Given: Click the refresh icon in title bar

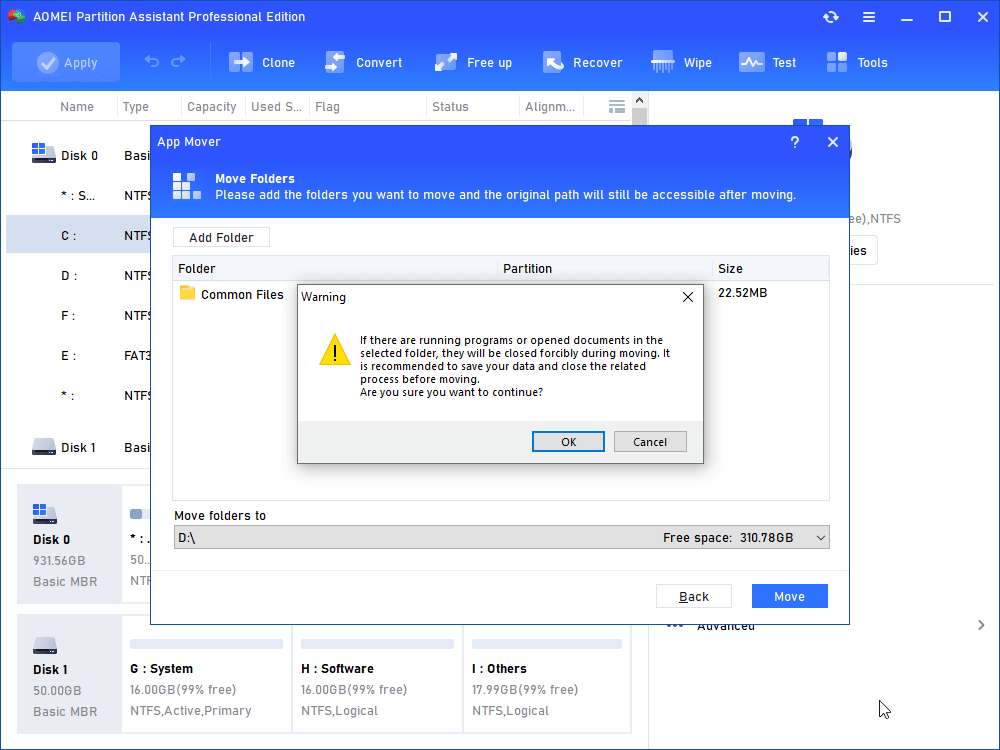Looking at the screenshot, I should tap(831, 17).
